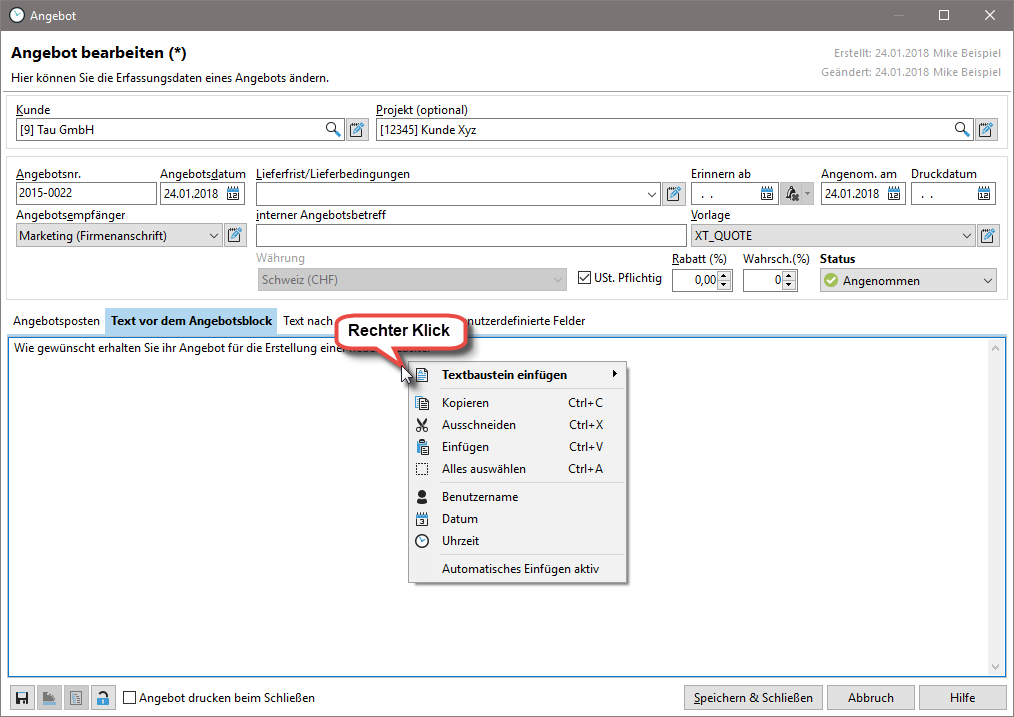Open the Angebotsempfänger Marketing dropdown
Image resolution: width=1014 pixels, height=717 pixels.
[213, 236]
